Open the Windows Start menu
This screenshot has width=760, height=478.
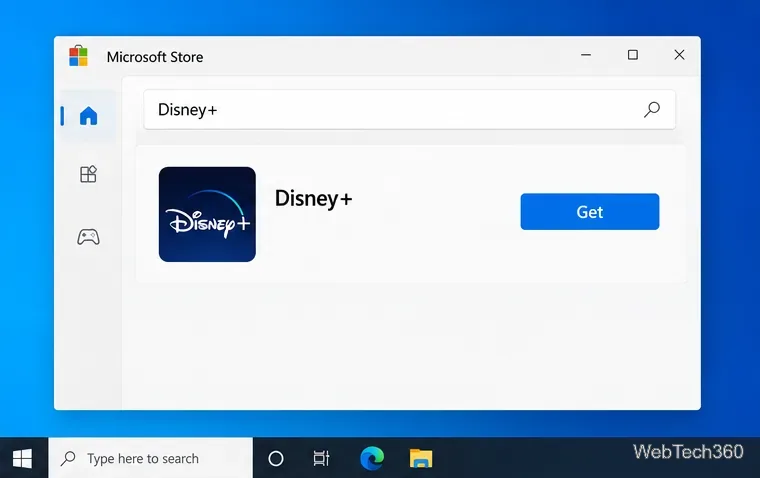[x=22, y=458]
